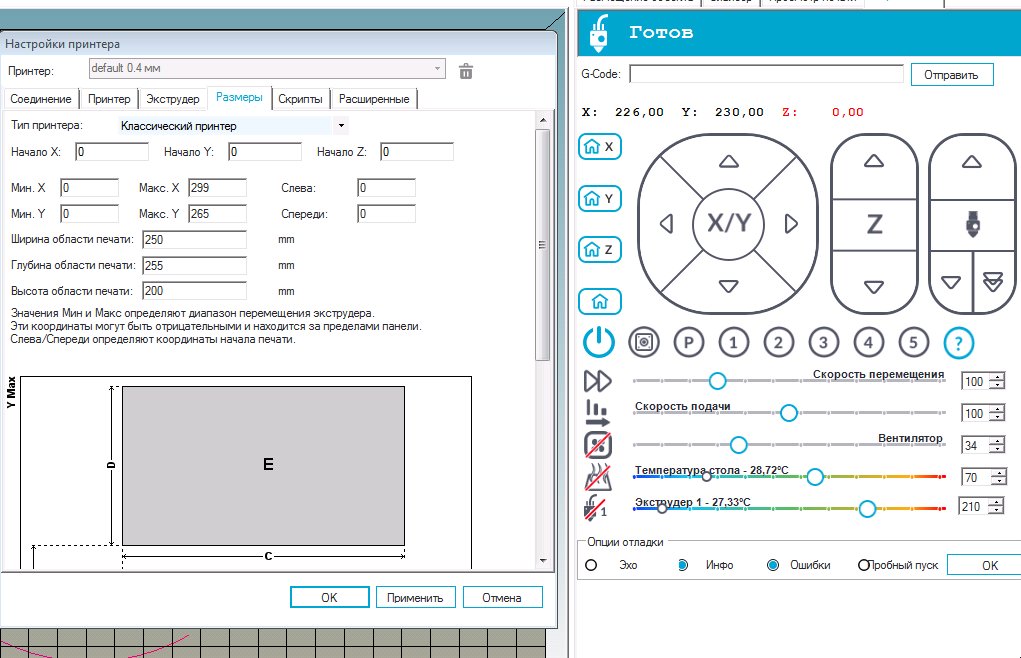Click settings panel vertical scrollbar
The height and width of the screenshot is (658, 1021).
543,245
